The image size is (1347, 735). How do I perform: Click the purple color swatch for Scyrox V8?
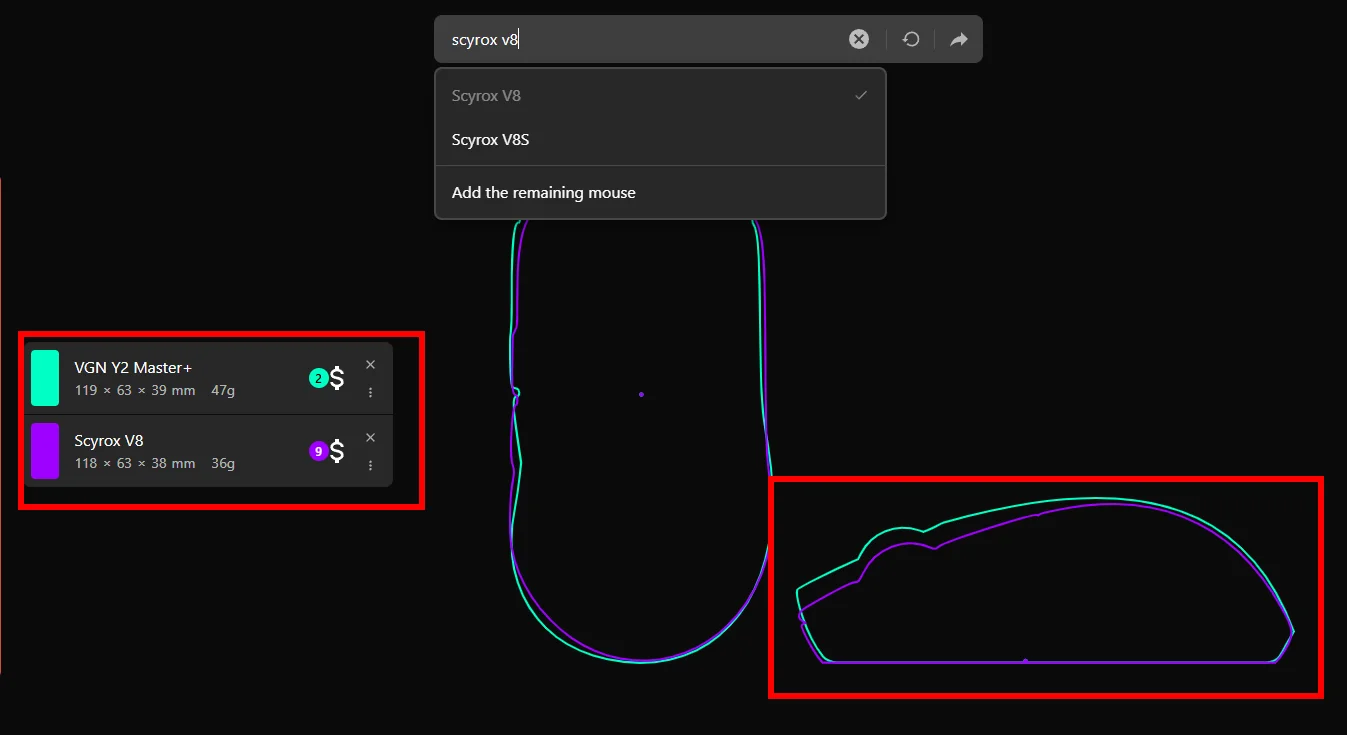click(45, 451)
